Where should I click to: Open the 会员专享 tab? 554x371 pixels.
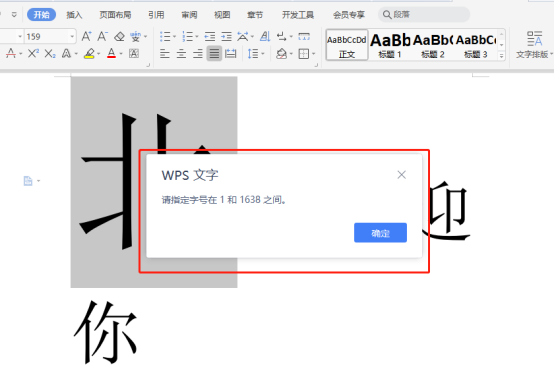(348, 14)
